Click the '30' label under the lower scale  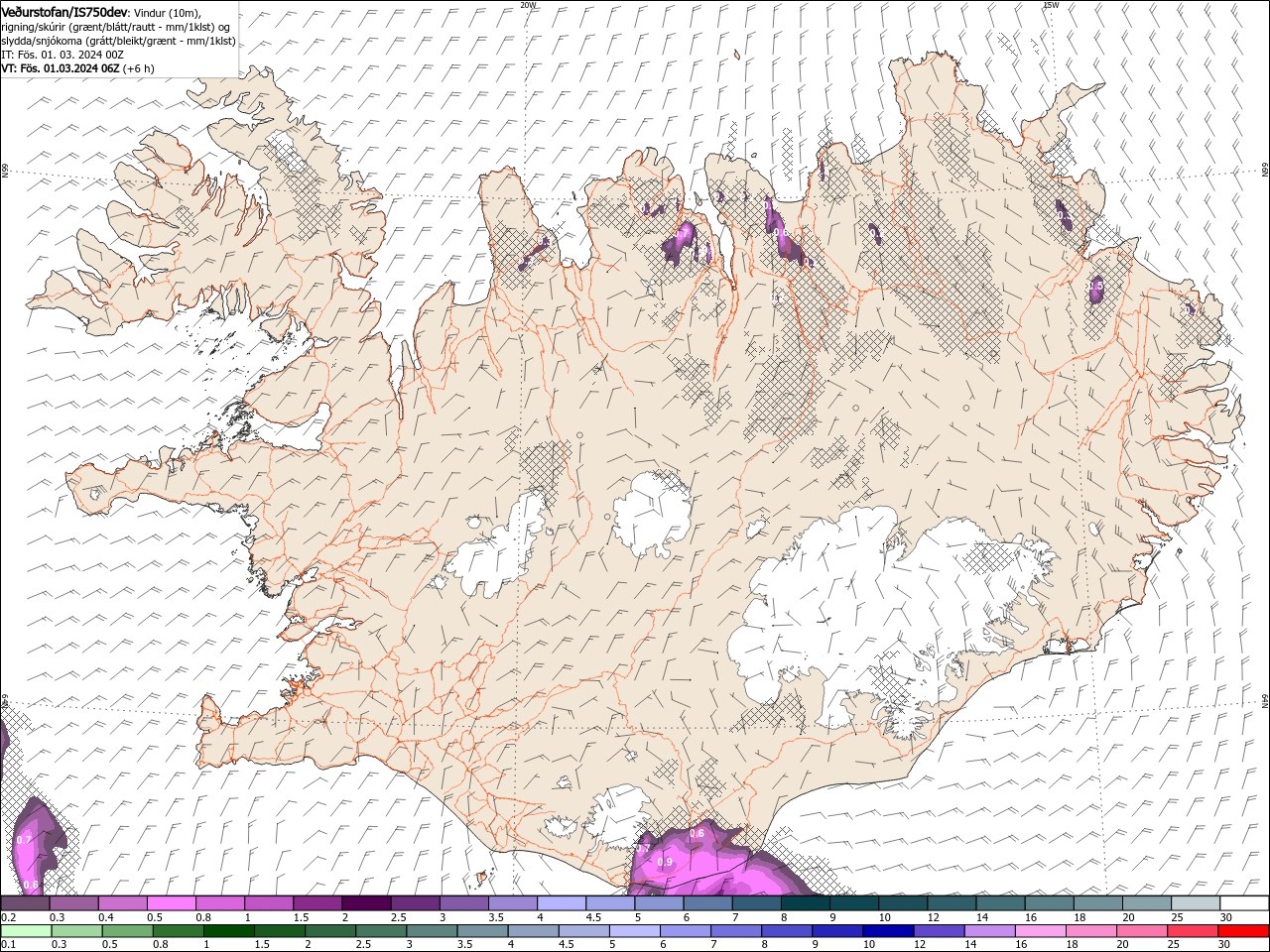[1223, 944]
